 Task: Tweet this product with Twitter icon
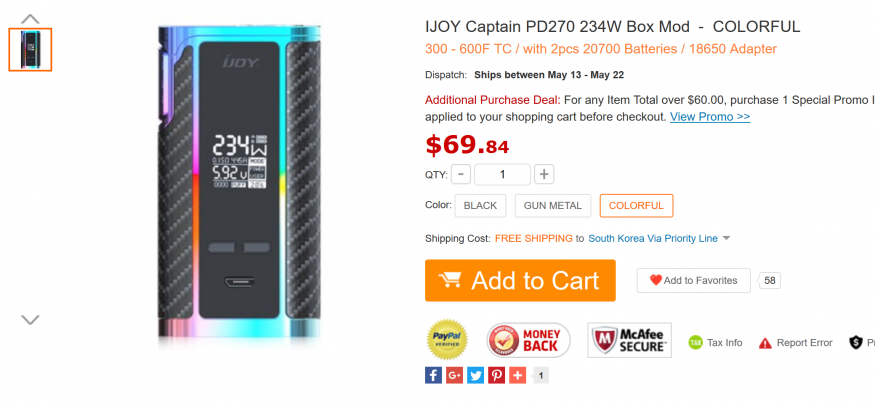[475, 375]
